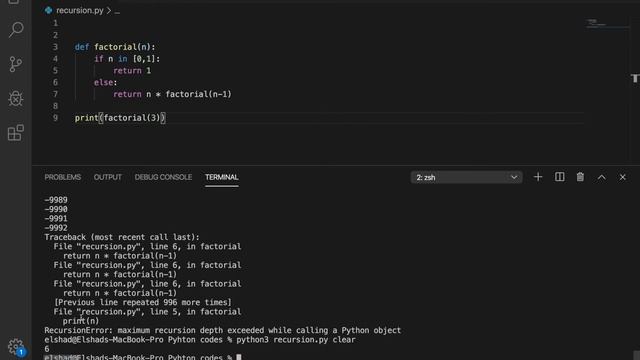Open the Manage gear menu
This screenshot has width=640, height=360.
tap(16, 347)
